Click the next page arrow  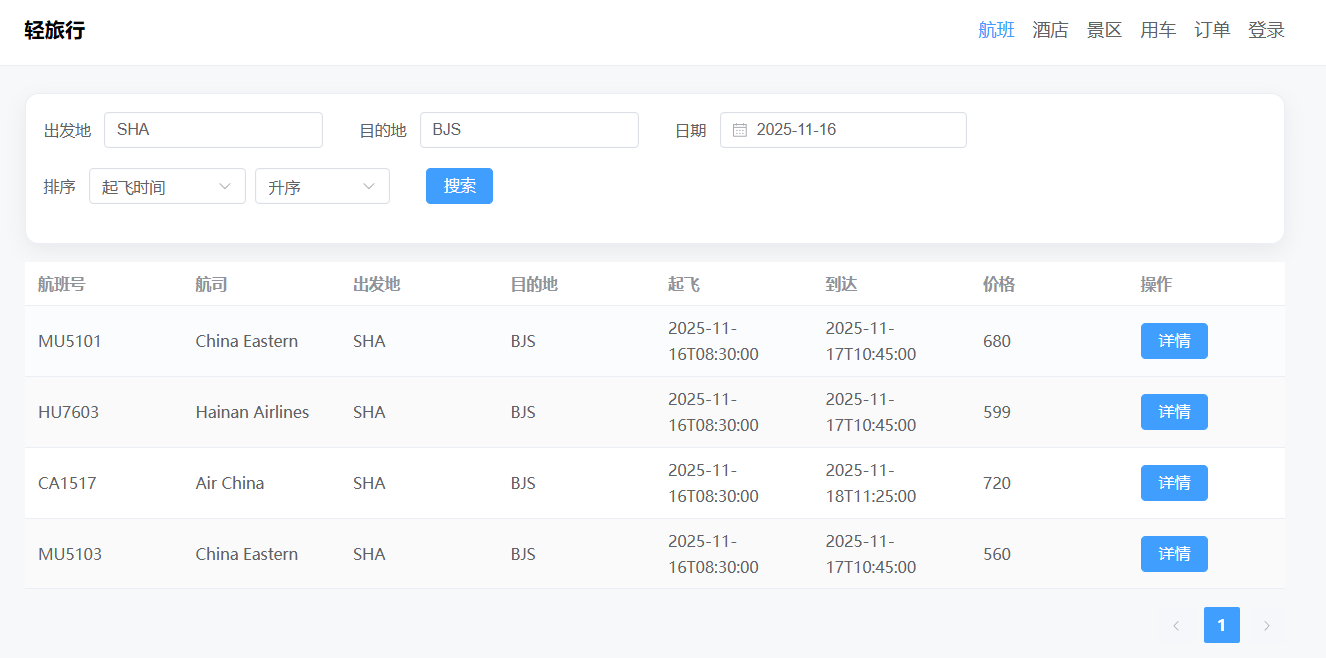tap(1266, 625)
